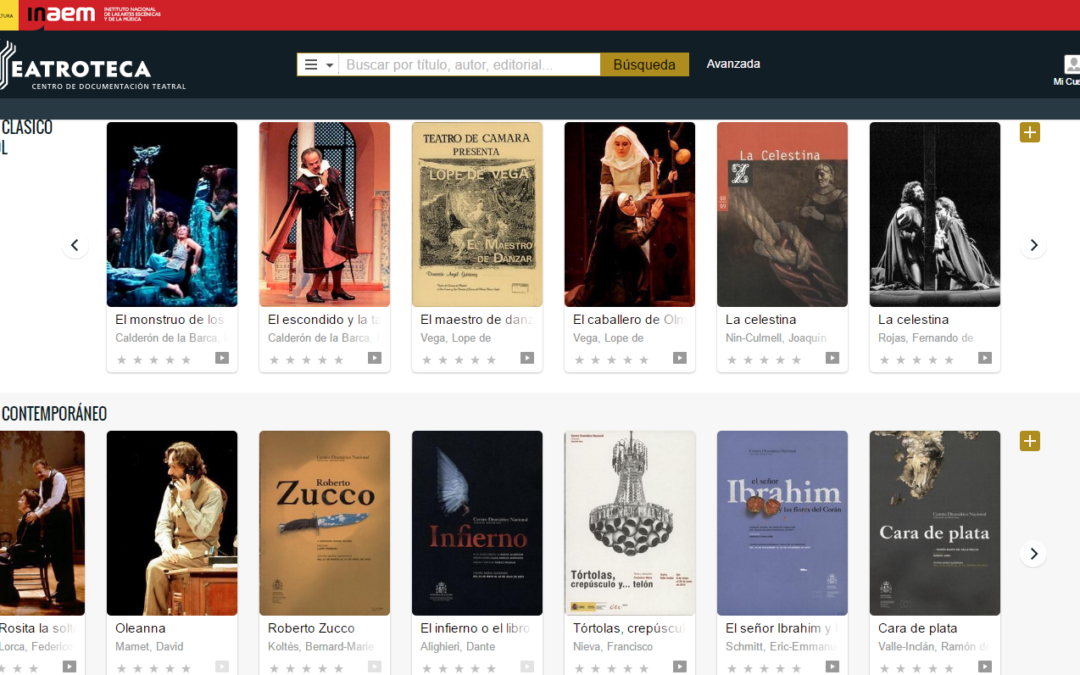This screenshot has width=1080, height=675.
Task: Show next items in Contemporáneo carousel
Action: (1033, 554)
